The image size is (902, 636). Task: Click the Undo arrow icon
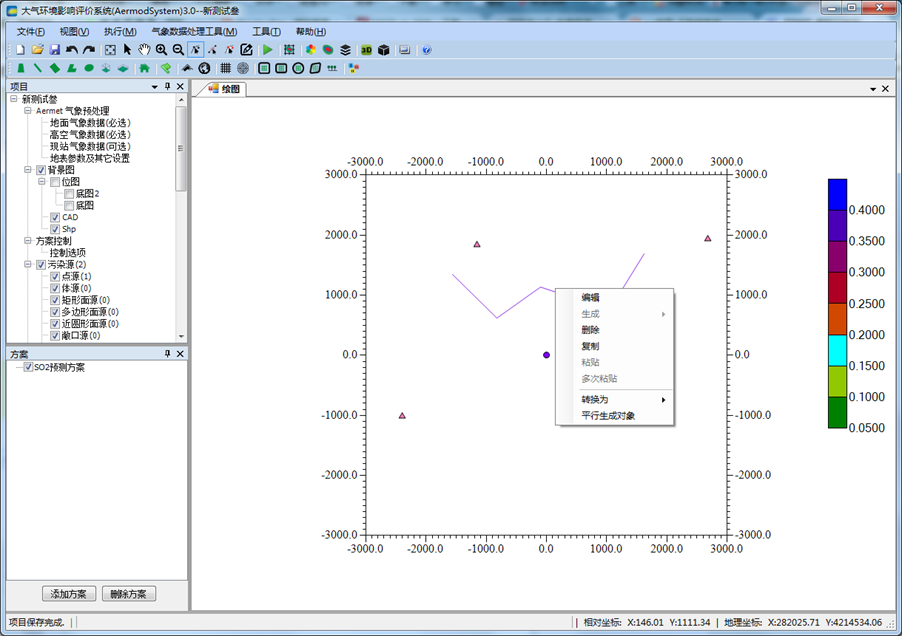point(72,49)
